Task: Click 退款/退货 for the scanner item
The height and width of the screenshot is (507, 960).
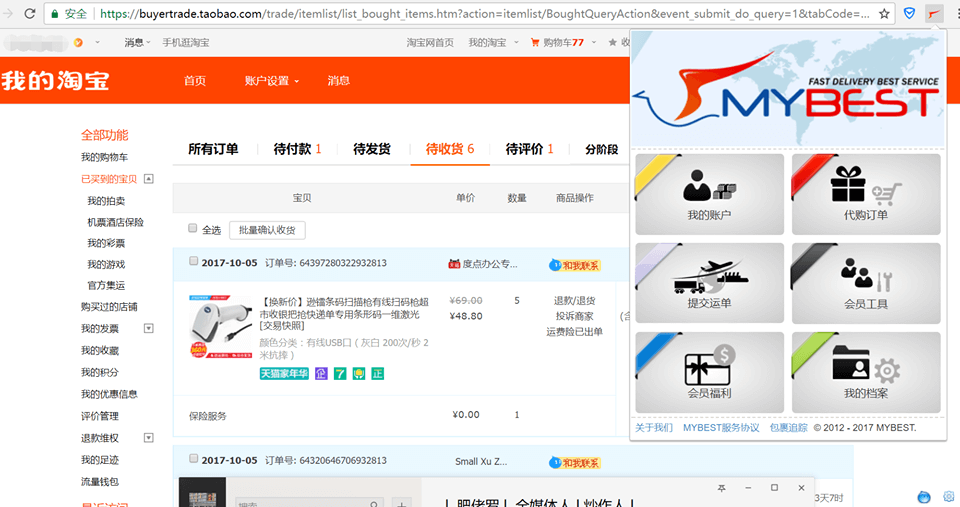Action: pyautogui.click(x=574, y=301)
